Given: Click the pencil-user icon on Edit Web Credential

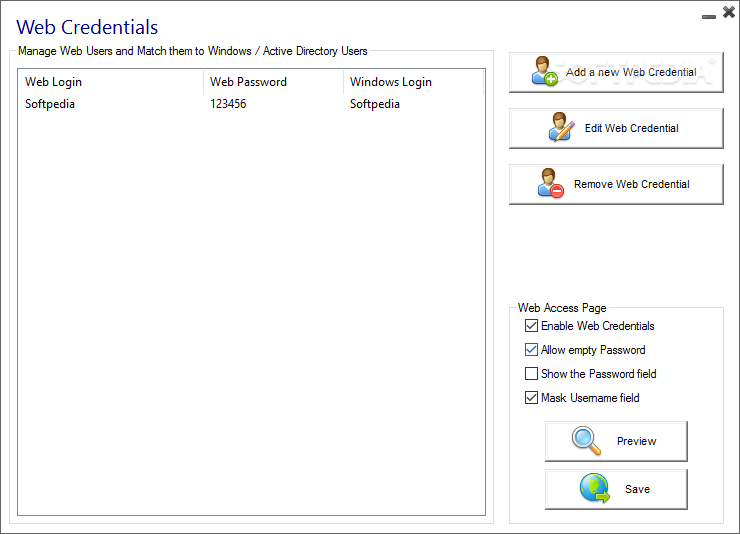Looking at the screenshot, I should point(562,127).
